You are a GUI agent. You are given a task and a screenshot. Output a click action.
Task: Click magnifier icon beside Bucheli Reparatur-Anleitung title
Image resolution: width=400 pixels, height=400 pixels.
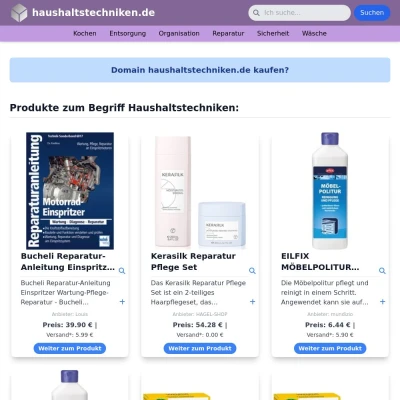pyautogui.click(x=122, y=271)
